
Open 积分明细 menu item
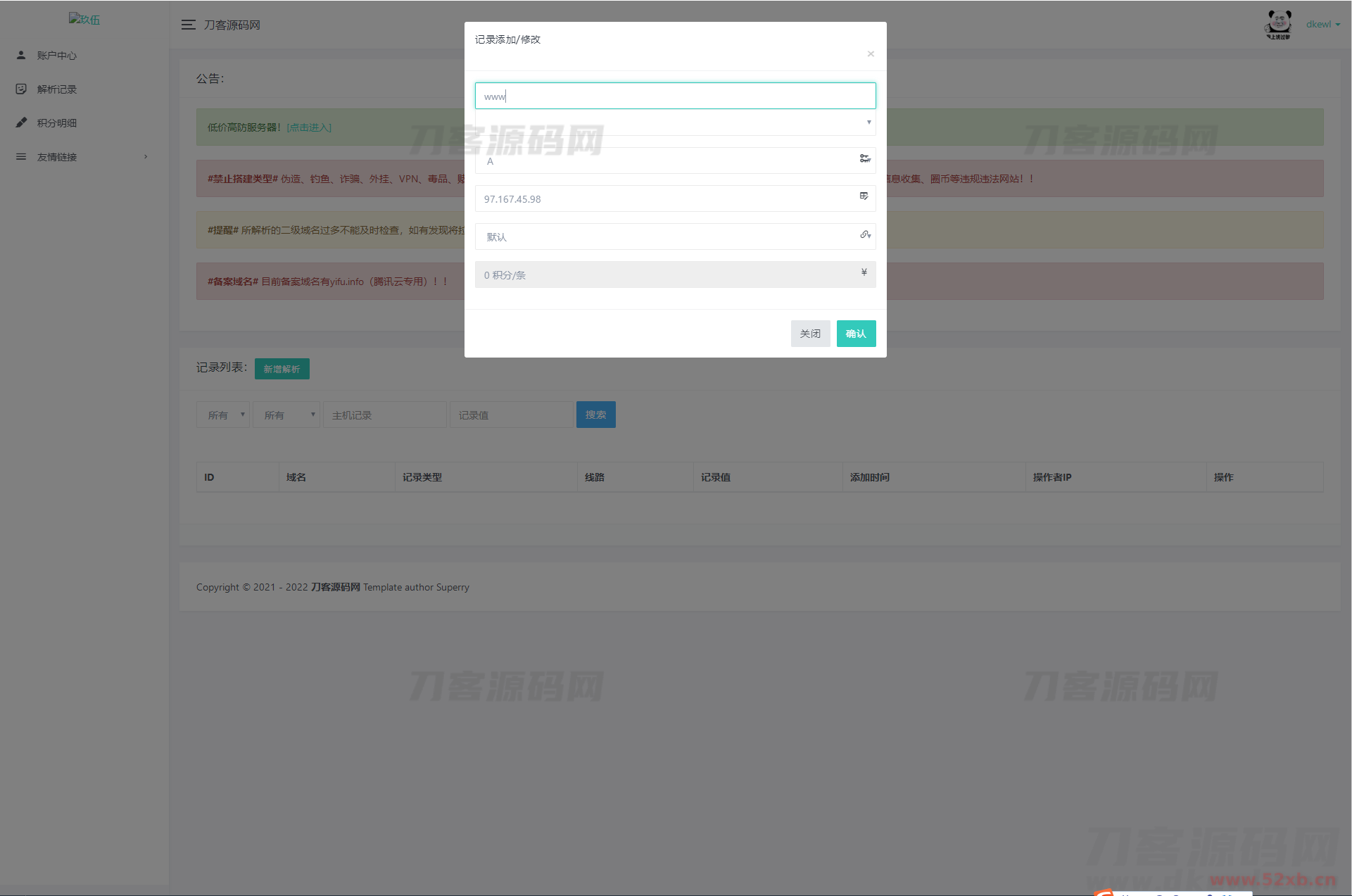point(57,123)
